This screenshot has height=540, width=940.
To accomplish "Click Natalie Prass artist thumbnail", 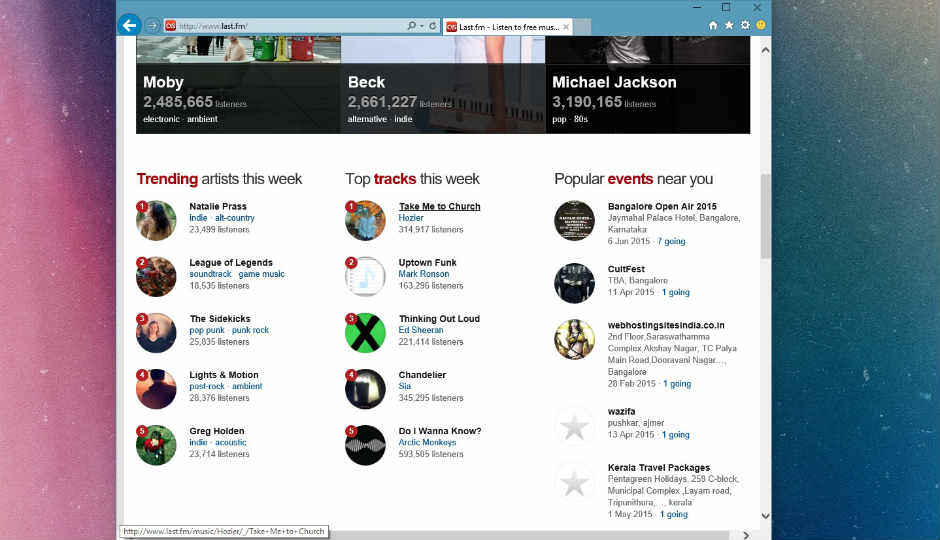I will pyautogui.click(x=156, y=221).
